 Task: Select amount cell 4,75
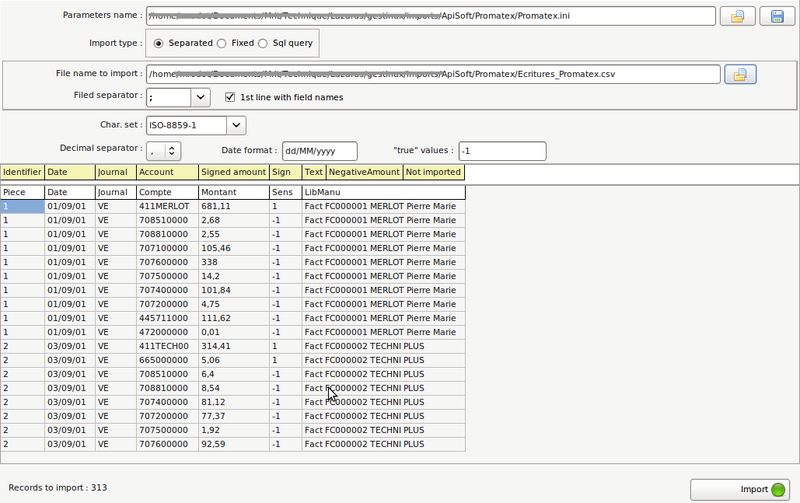[x=234, y=304]
